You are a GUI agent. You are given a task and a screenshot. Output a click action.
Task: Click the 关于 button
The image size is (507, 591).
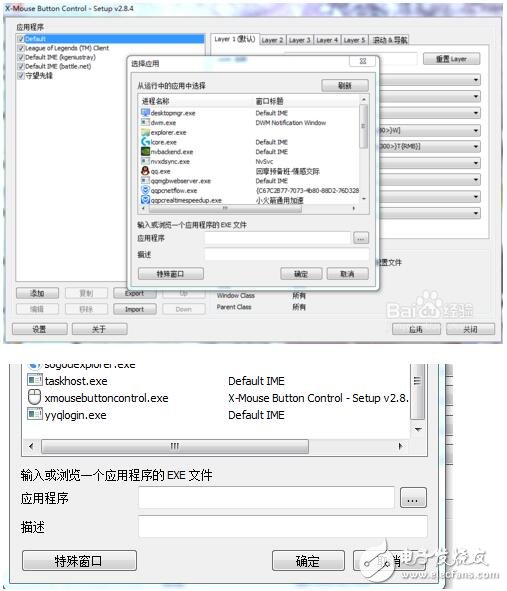coord(99,329)
